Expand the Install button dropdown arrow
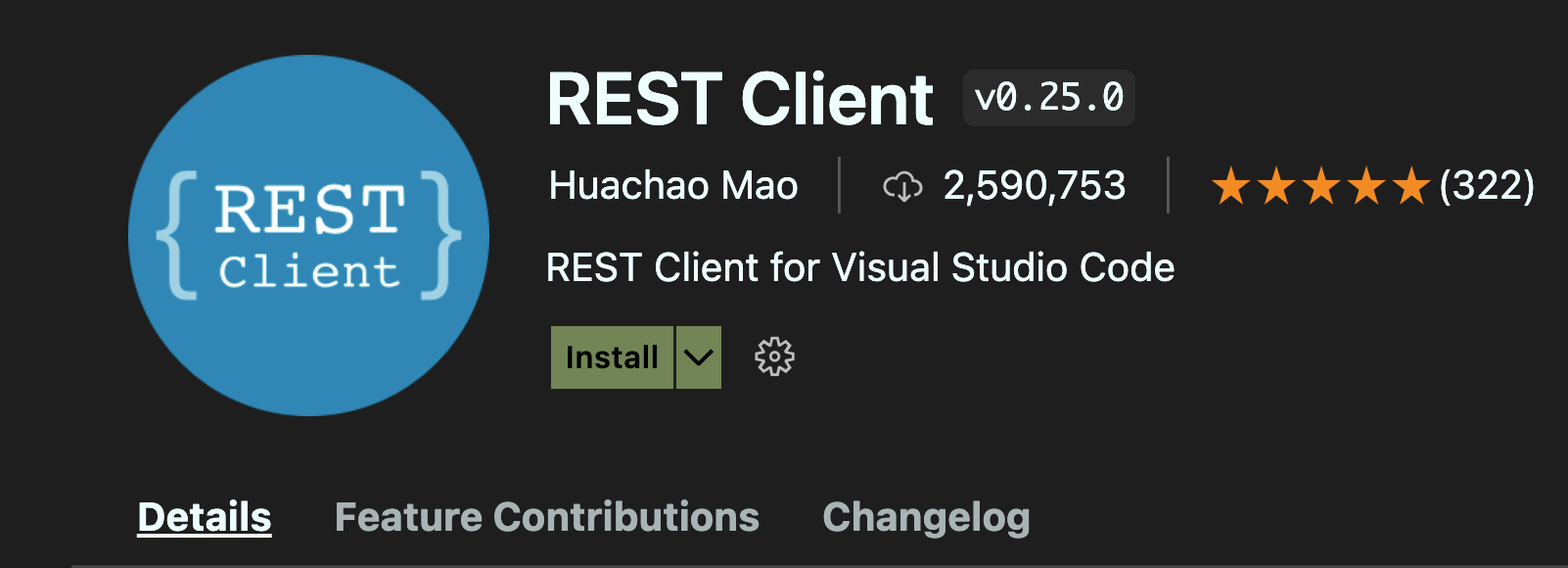This screenshot has width=1568, height=568. click(x=699, y=357)
